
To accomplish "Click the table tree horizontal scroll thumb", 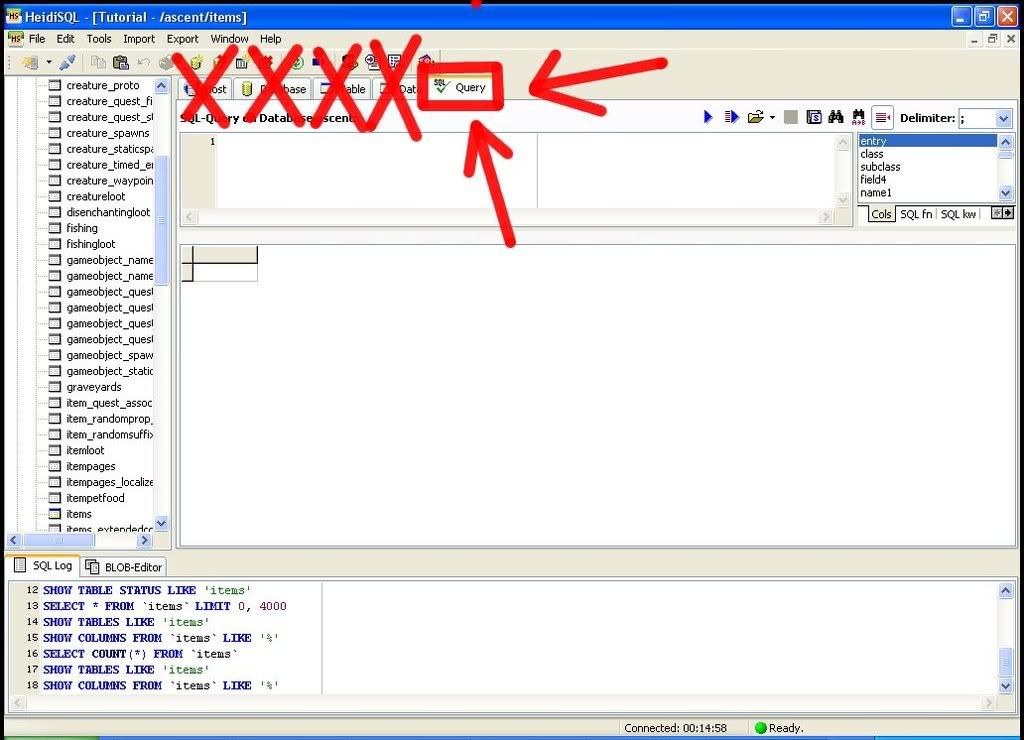I will tap(59, 540).
